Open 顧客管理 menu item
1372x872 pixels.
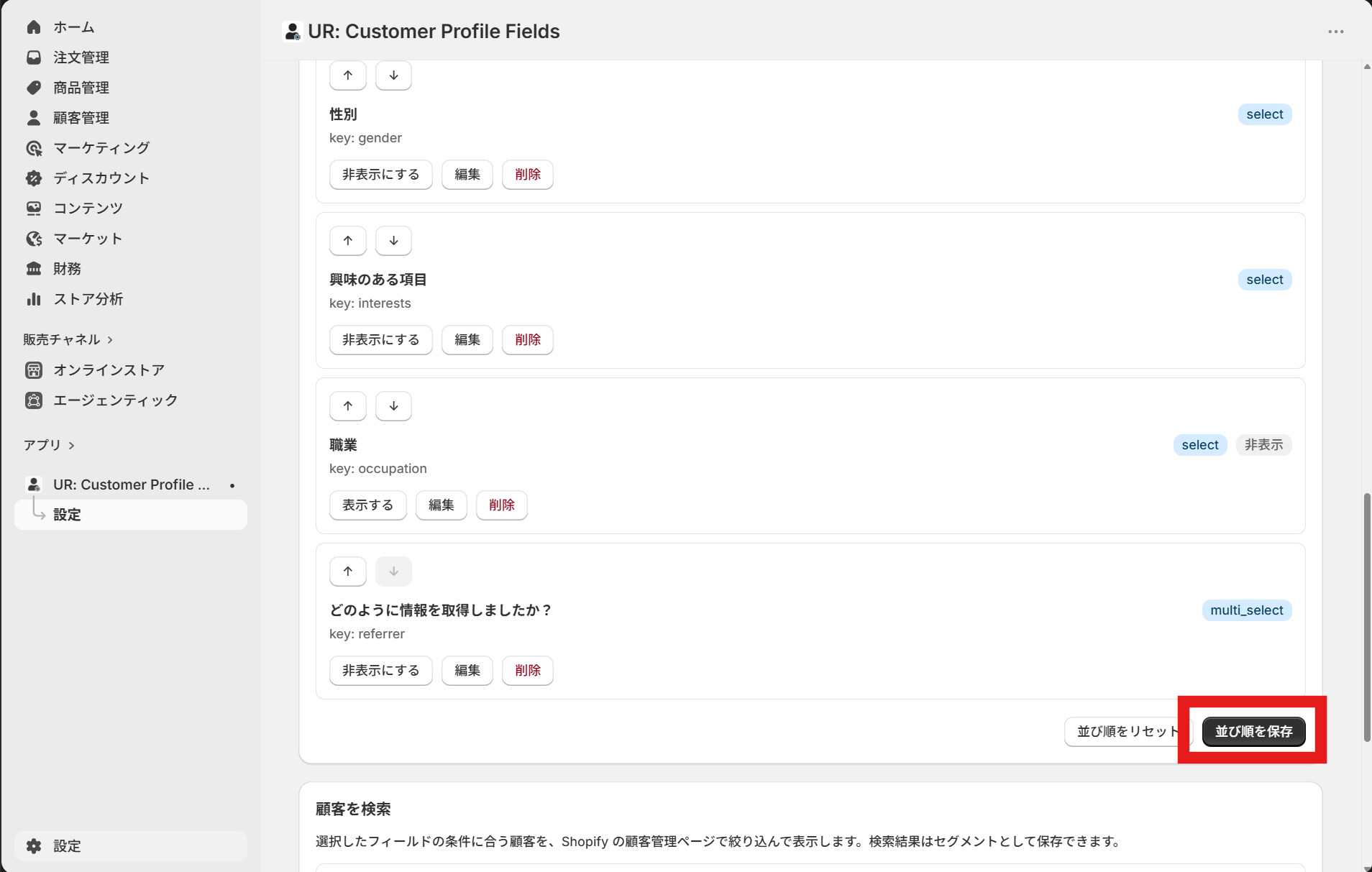click(x=131, y=118)
